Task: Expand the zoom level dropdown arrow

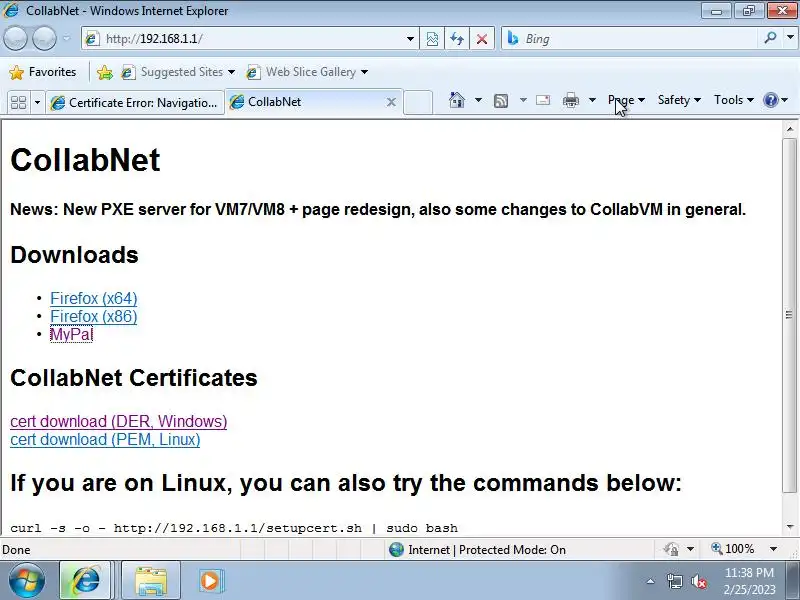Action: (773, 549)
